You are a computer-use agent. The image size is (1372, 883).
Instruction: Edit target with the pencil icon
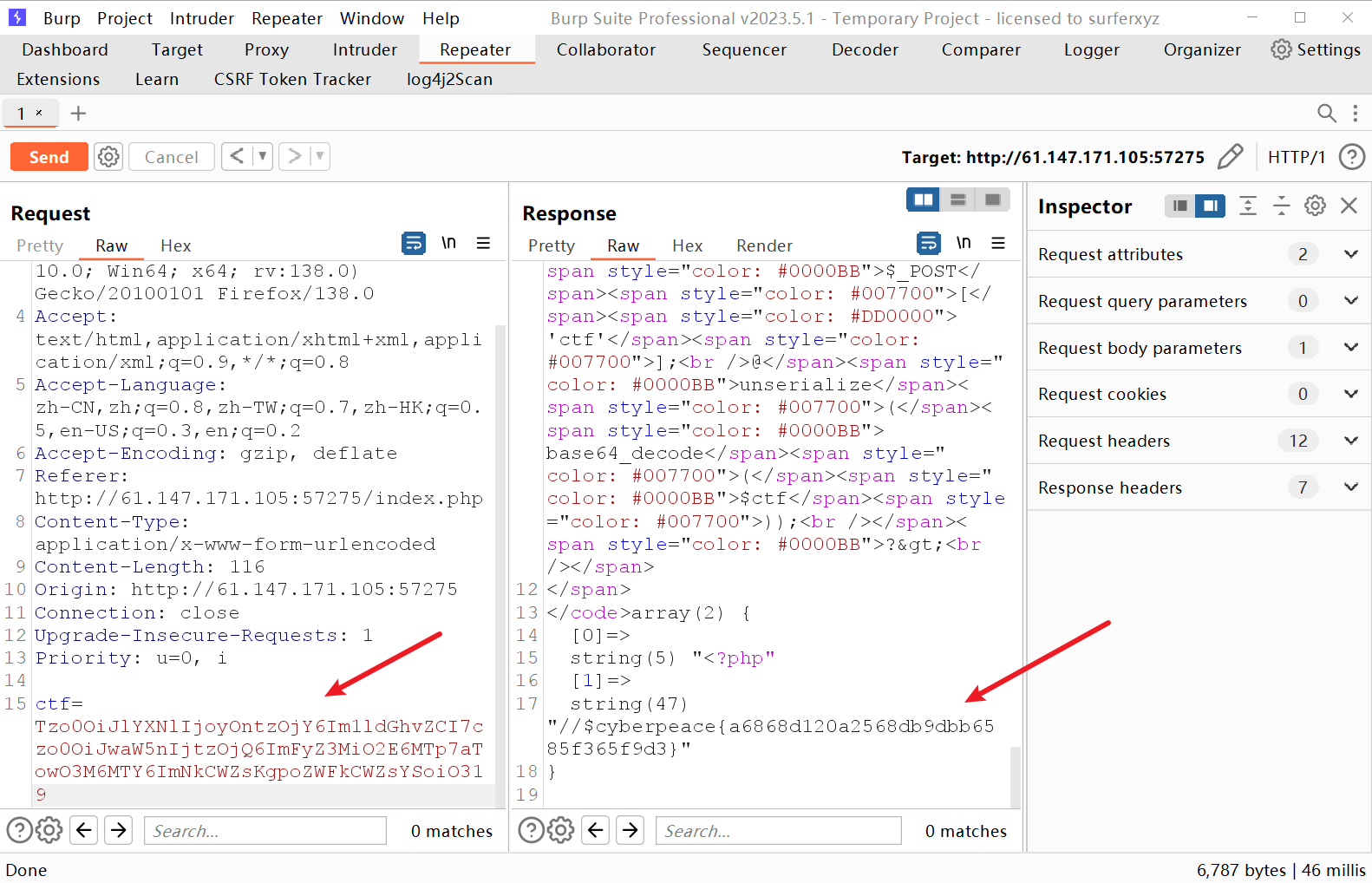1230,157
